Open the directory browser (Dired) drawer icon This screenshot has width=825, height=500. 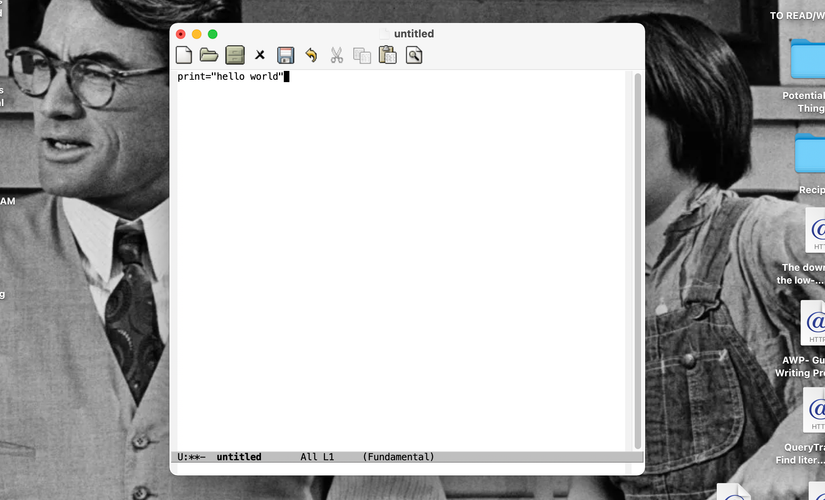(235, 55)
